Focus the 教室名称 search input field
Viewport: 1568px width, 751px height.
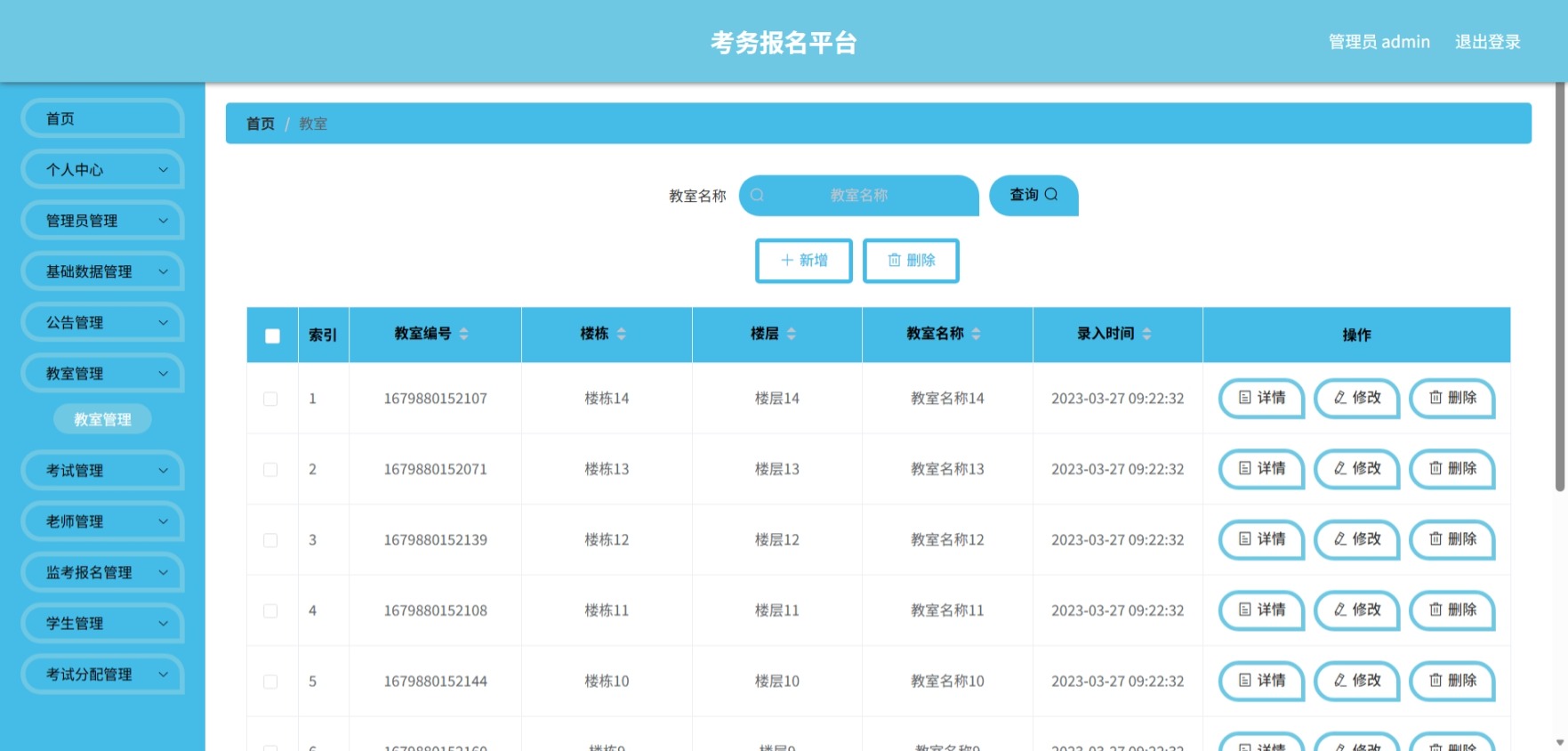[859, 195]
